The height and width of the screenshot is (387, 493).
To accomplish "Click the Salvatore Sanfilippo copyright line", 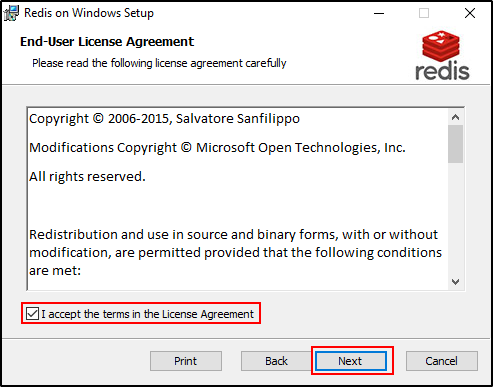I will point(164,119).
